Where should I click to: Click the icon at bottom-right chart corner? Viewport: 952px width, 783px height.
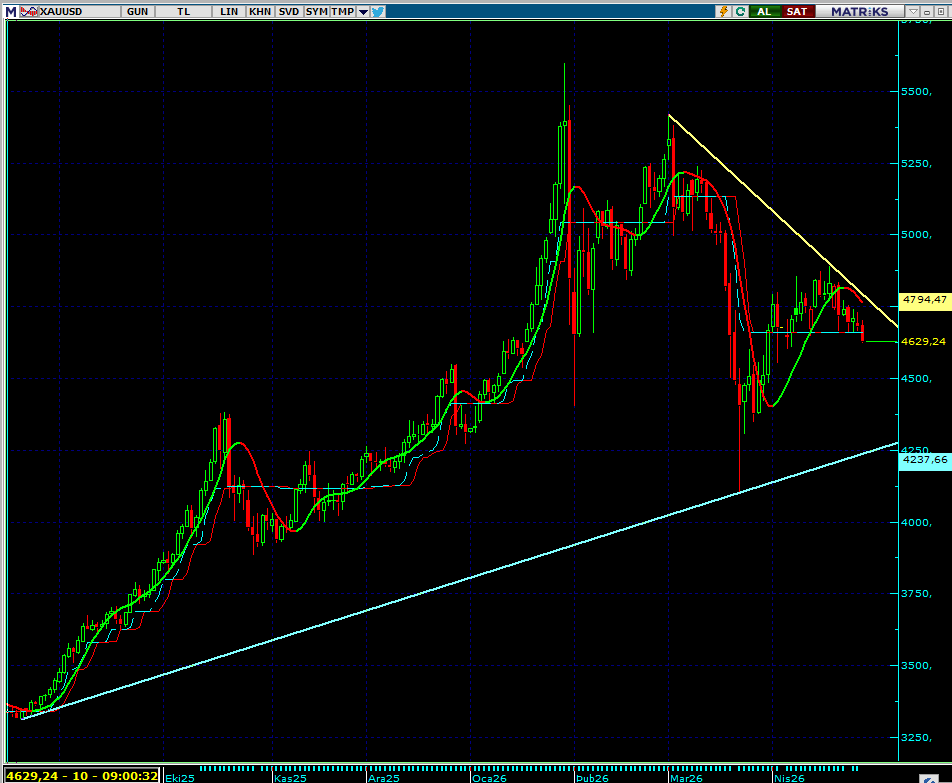point(928,779)
